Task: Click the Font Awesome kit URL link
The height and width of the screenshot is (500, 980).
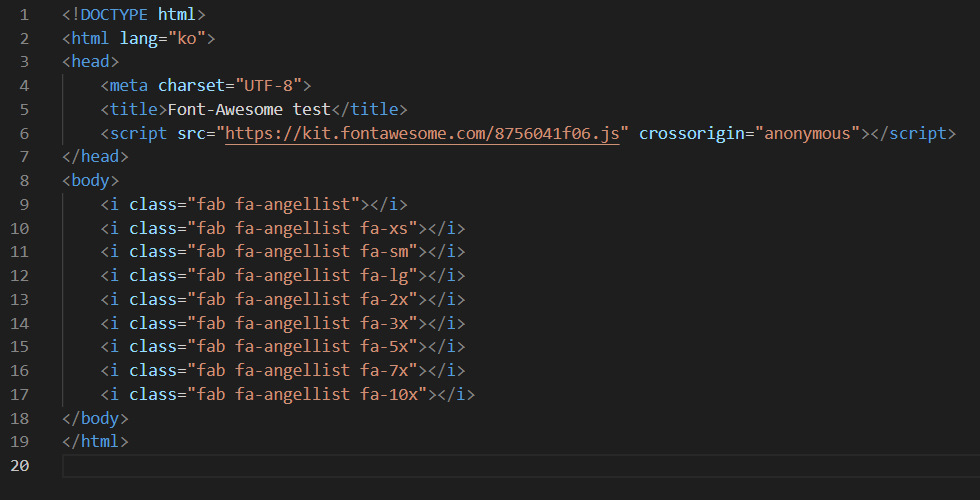Action: coord(422,133)
